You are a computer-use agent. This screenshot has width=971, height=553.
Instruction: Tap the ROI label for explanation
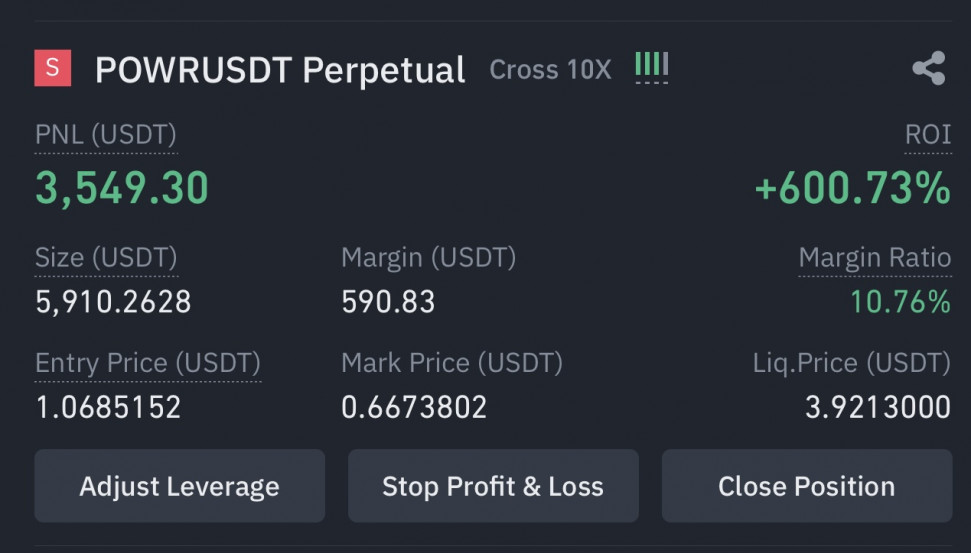point(928,134)
